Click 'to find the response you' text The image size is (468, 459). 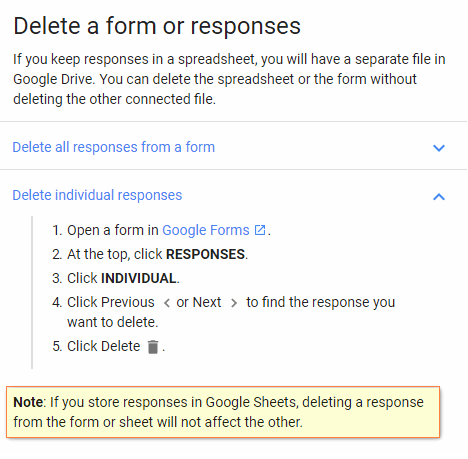click(321, 302)
